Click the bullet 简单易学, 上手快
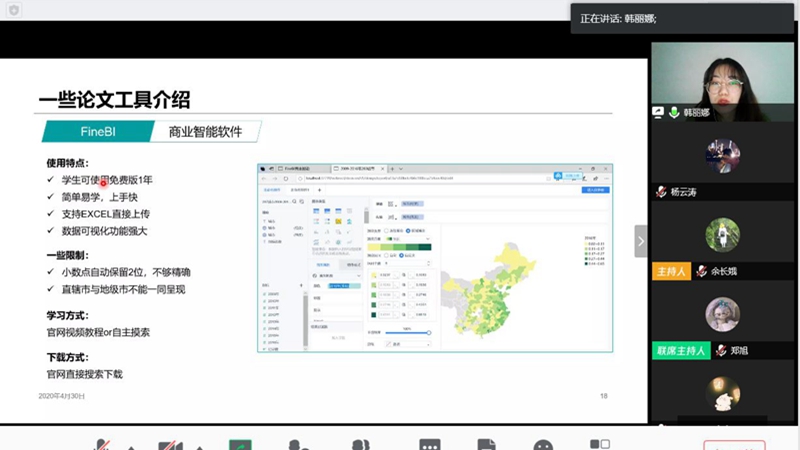Viewport: 800px width, 450px height. [99, 197]
